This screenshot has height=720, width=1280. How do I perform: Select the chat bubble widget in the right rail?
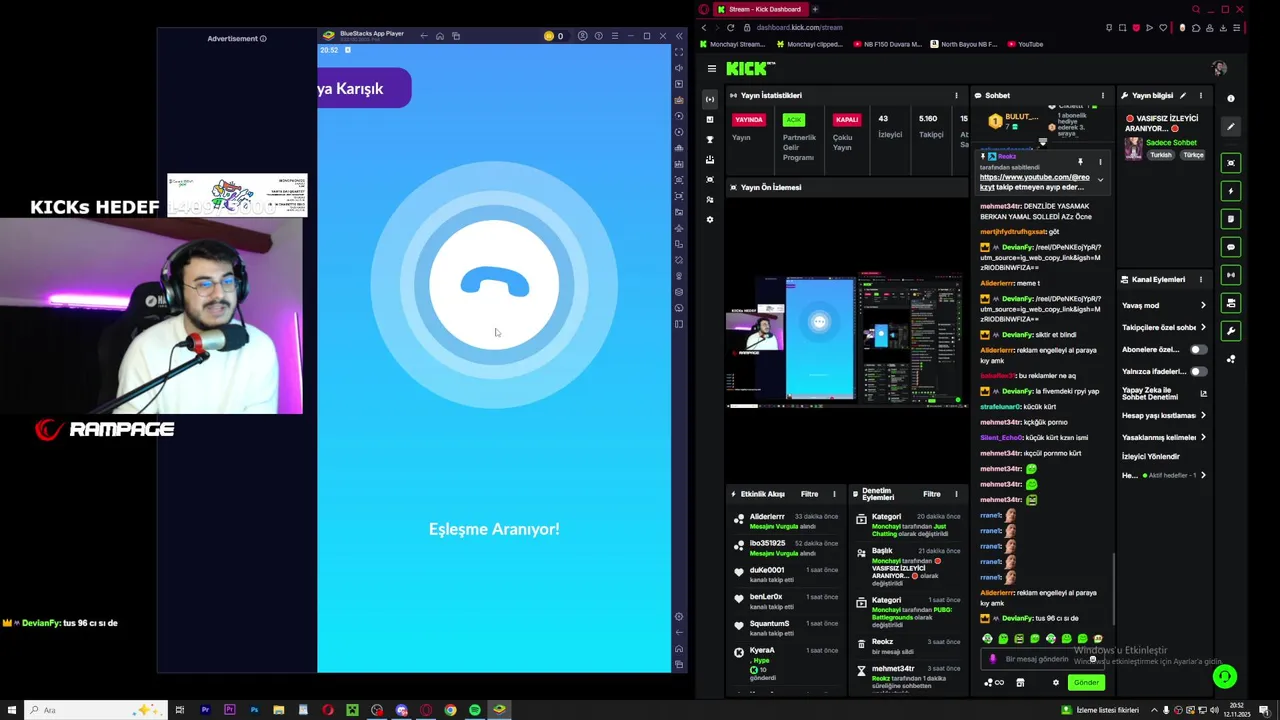(x=1231, y=247)
